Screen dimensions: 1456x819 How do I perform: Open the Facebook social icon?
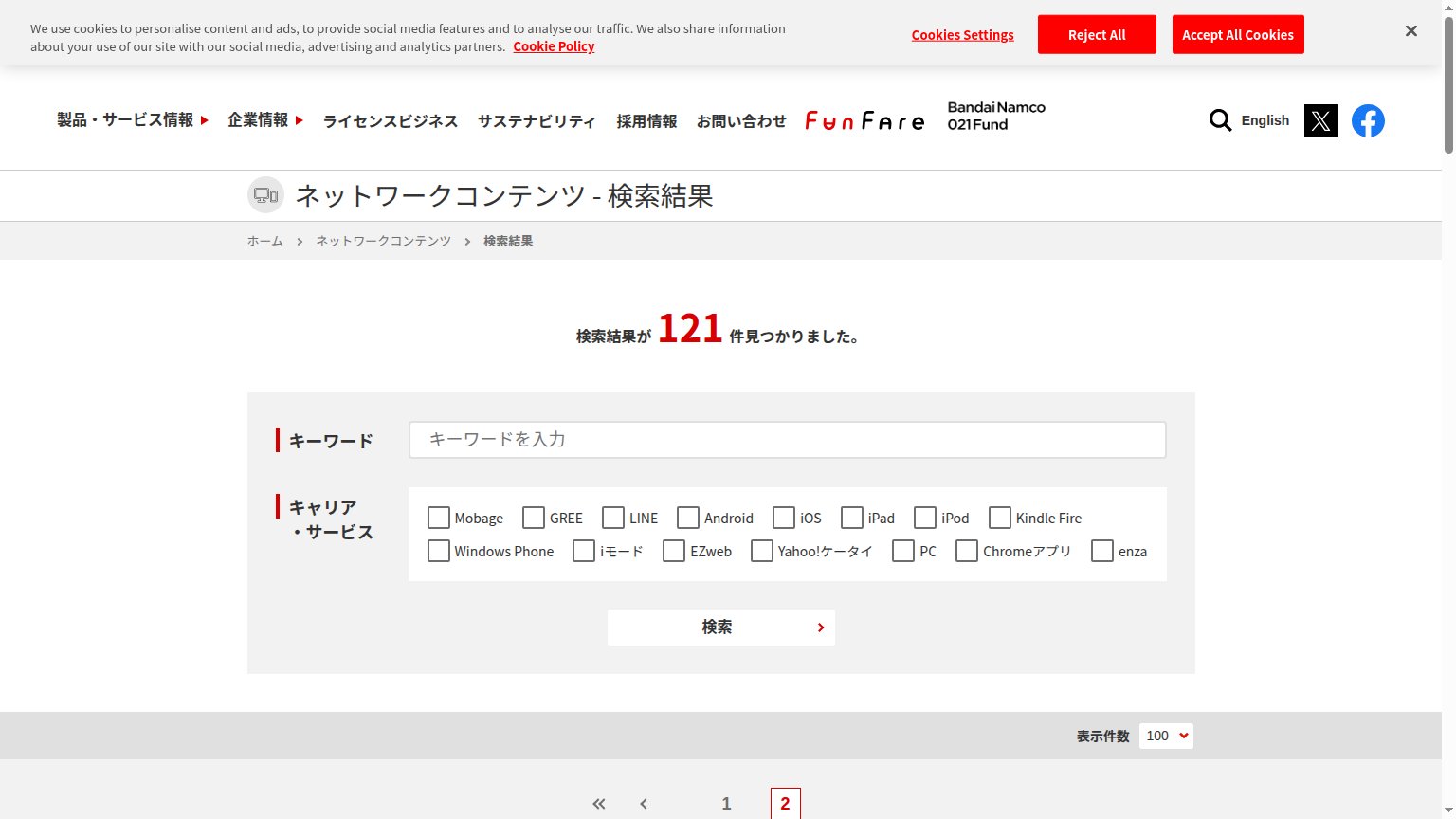point(1368,120)
